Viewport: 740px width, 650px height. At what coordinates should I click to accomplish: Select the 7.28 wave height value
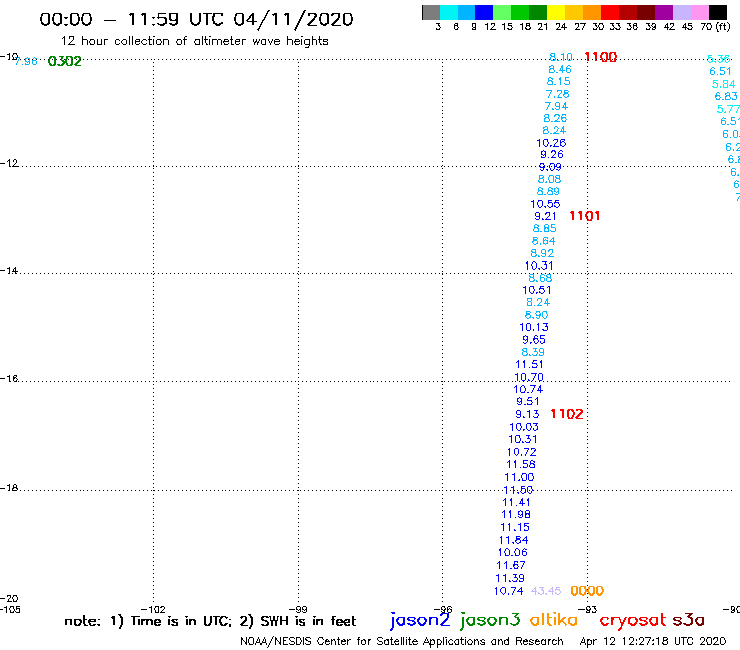(x=557, y=94)
